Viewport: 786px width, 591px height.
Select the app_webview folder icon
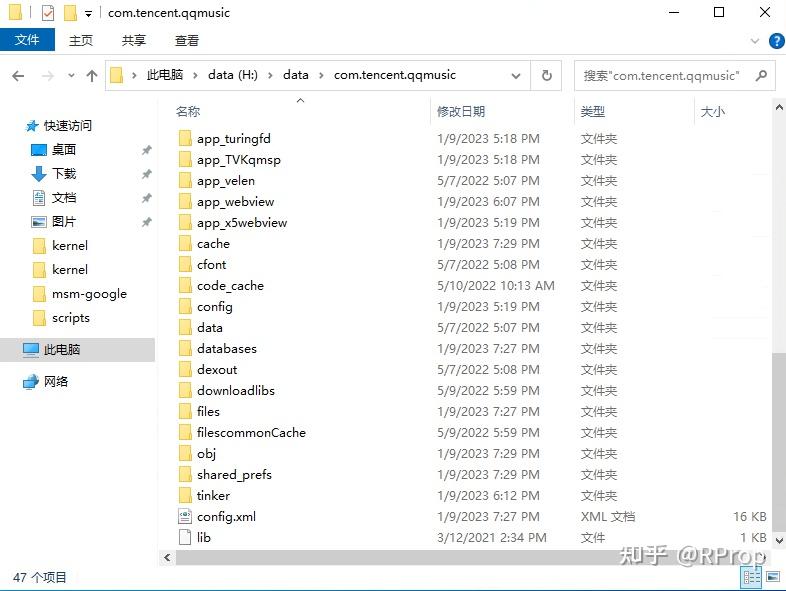(185, 202)
